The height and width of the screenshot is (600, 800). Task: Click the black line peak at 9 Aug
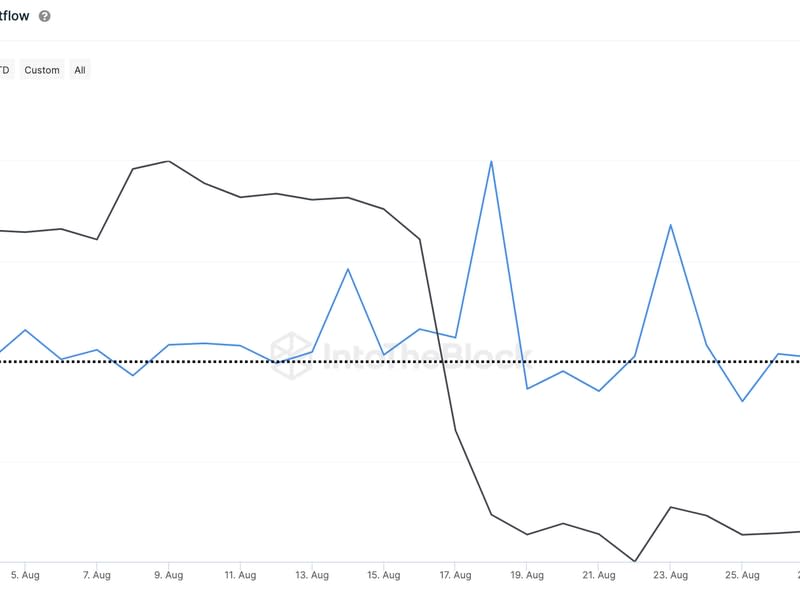click(x=168, y=161)
